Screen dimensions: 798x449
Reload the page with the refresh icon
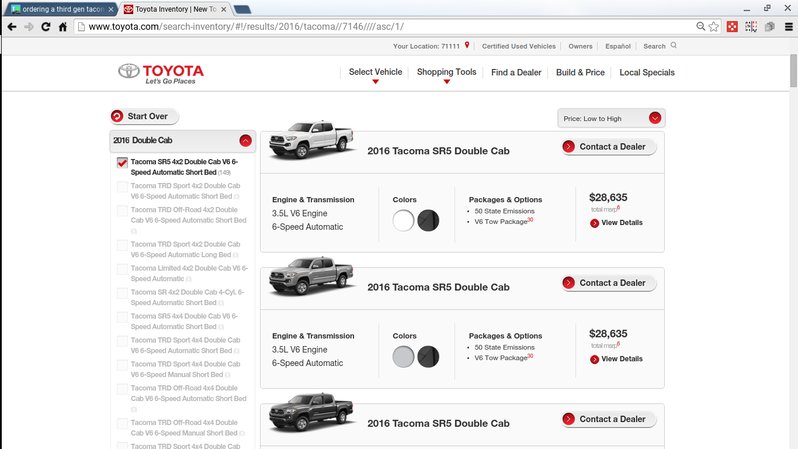[46, 26]
